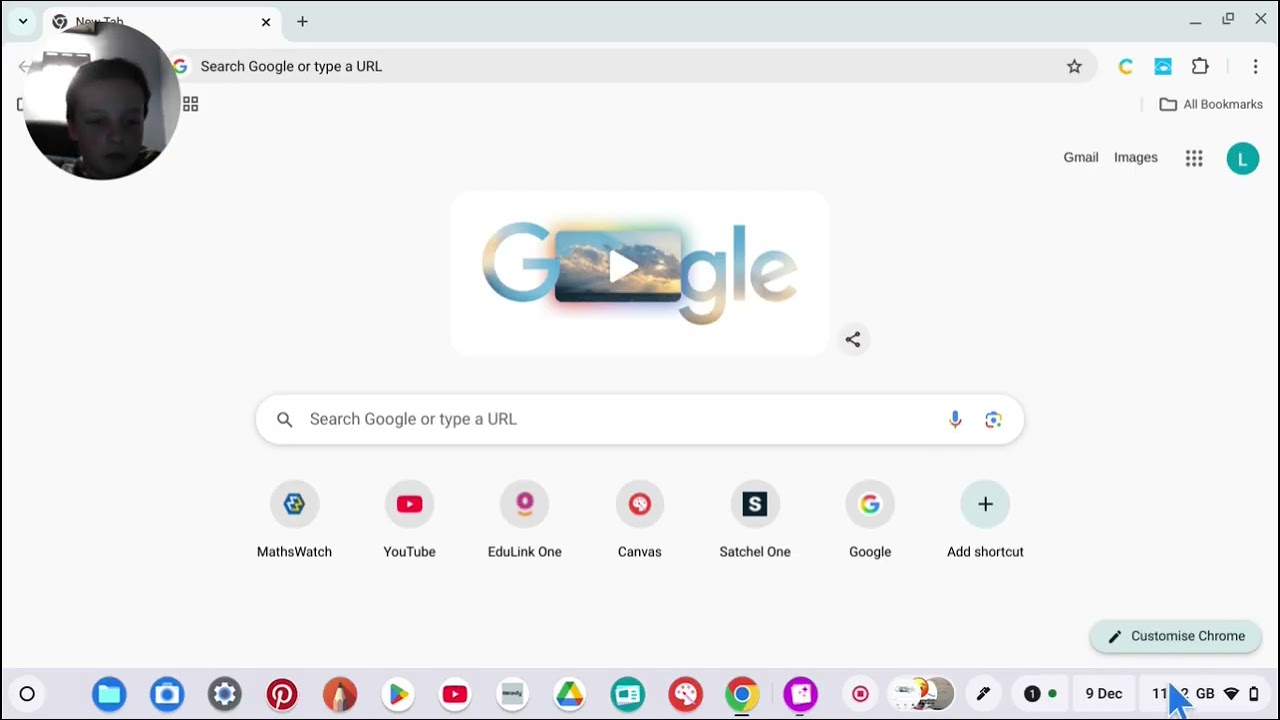The image size is (1280, 720).
Task: Open the green Classroom-style app on shelf
Action: click(x=628, y=694)
